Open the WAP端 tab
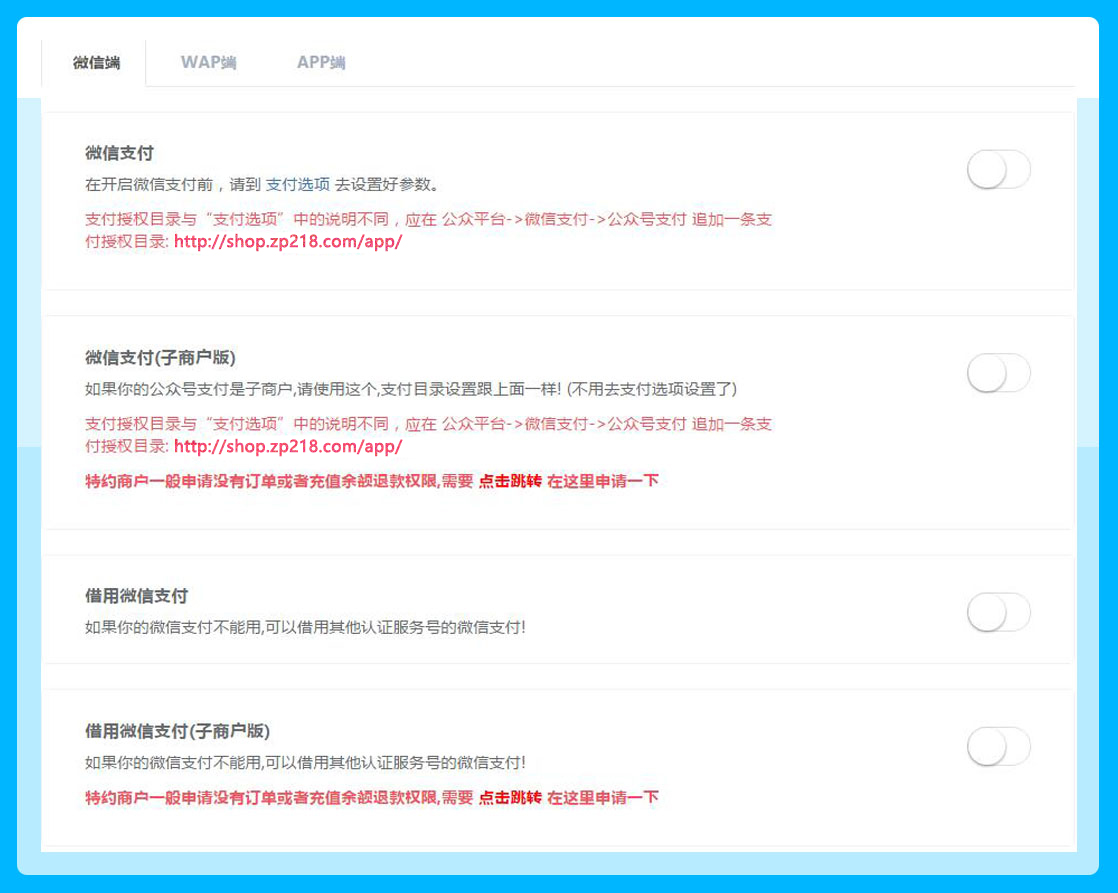This screenshot has width=1118, height=893. [208, 63]
